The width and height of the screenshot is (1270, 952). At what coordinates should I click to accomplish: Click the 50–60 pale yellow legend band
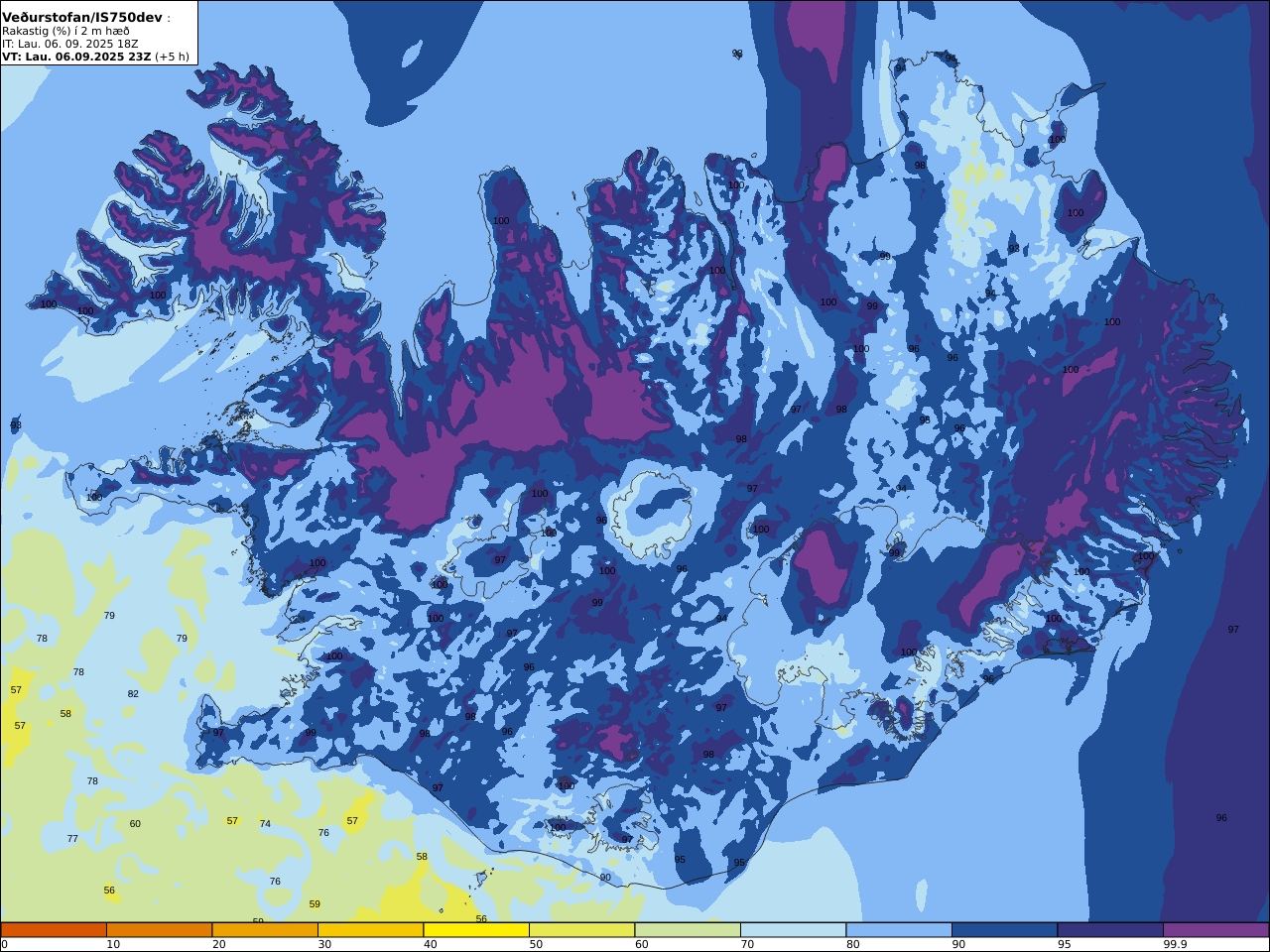(581, 930)
